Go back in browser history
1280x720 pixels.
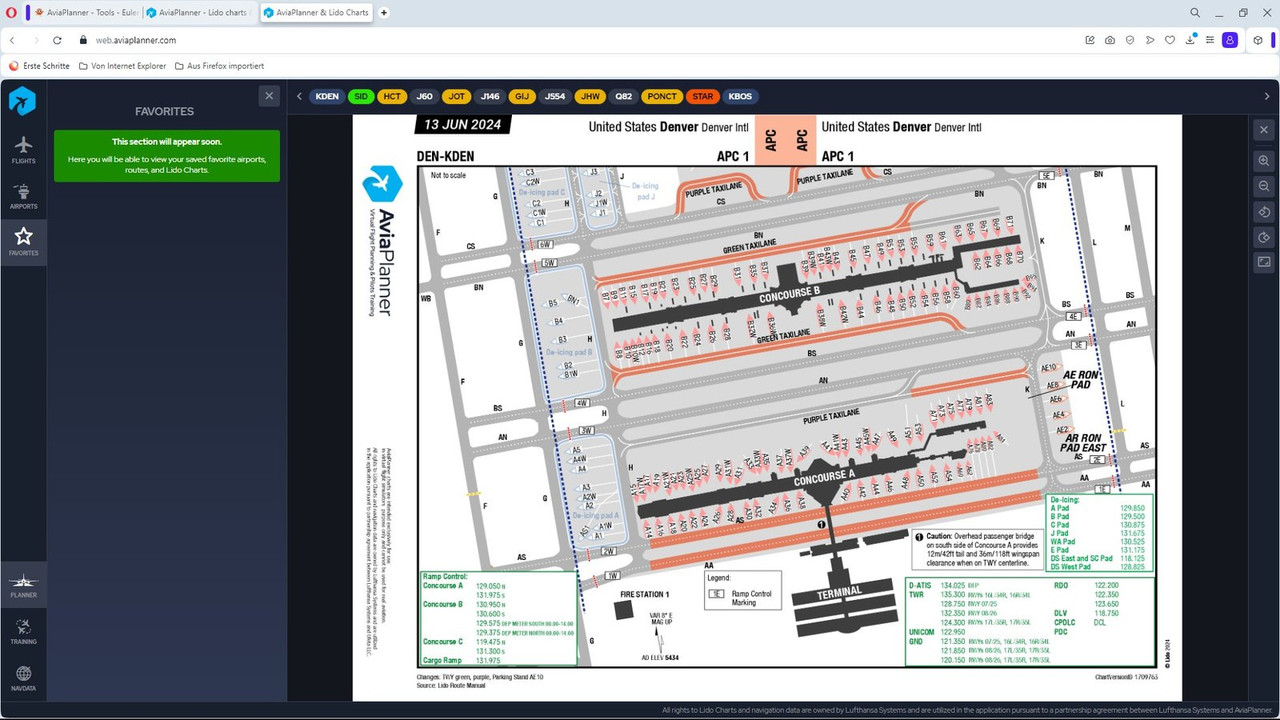click(12, 40)
